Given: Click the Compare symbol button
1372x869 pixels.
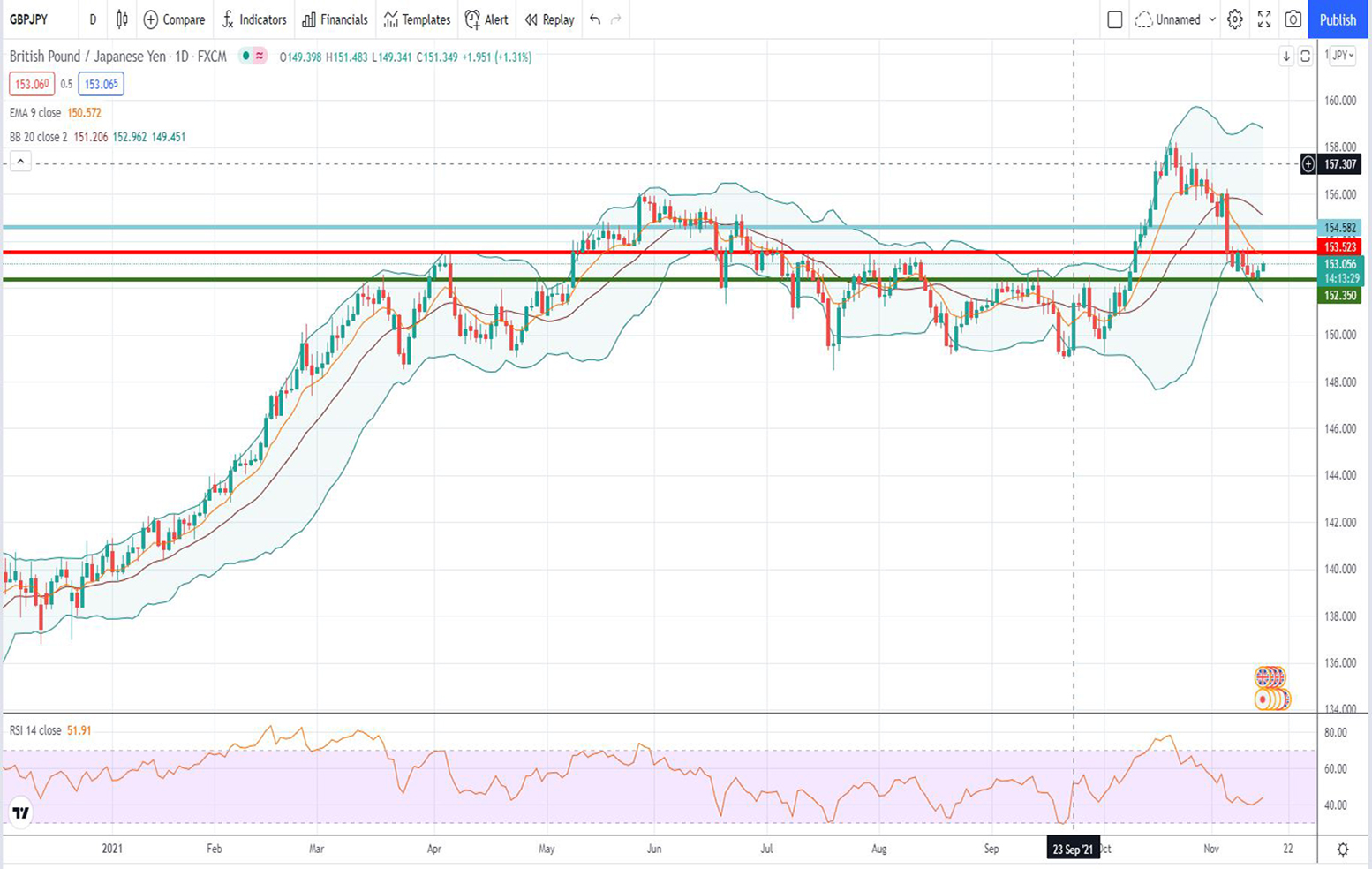Looking at the screenshot, I should coord(174,19).
